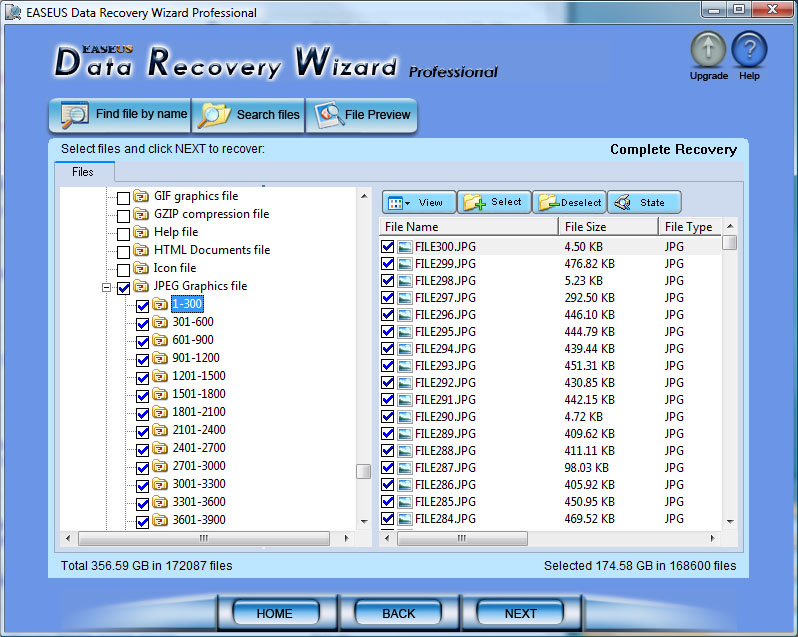
Task: Select the FILE297.JPG row
Action: coord(550,298)
